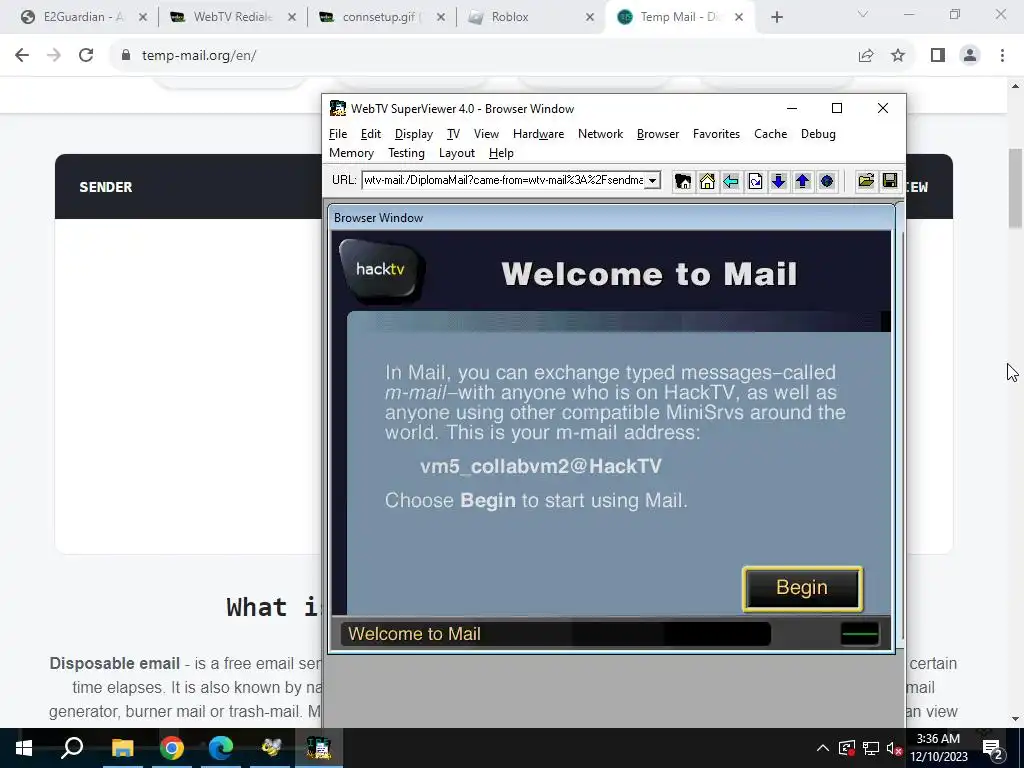Viewport: 1024px width, 768px height.
Task: Click the open folder icon in WebTV toolbar
Action: 866,181
